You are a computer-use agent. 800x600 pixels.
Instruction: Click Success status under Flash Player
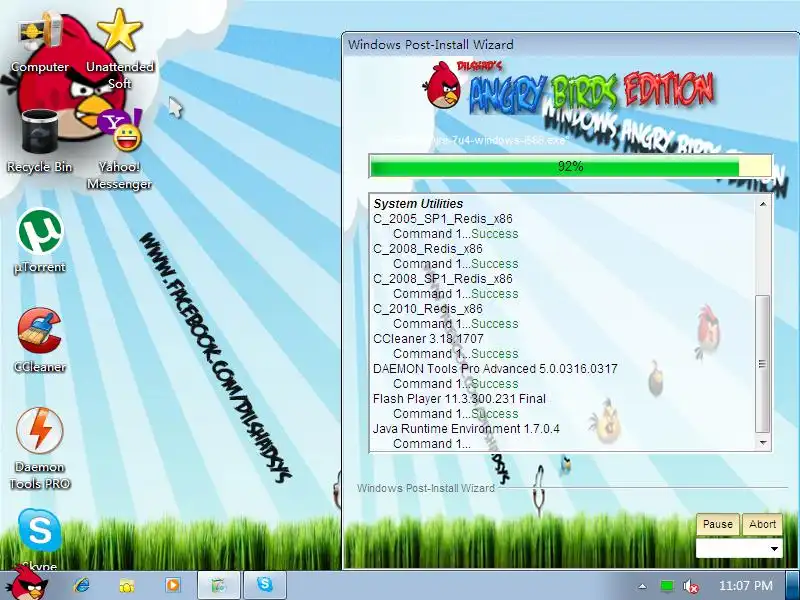click(x=494, y=414)
